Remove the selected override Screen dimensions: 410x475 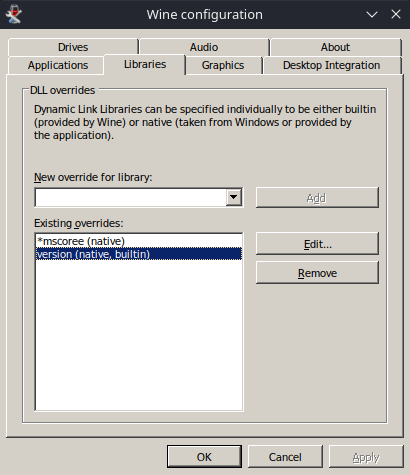click(317, 273)
